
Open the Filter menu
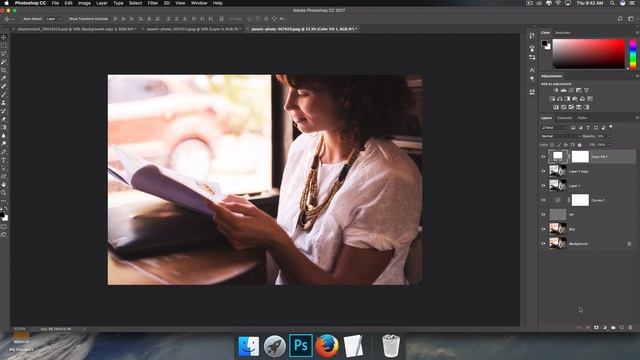153,3
